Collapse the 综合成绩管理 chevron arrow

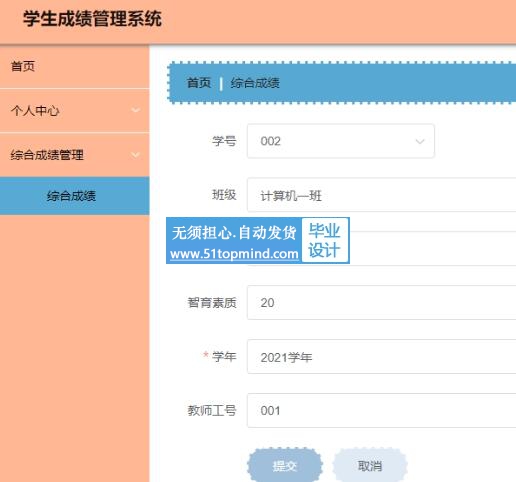pyautogui.click(x=135, y=155)
